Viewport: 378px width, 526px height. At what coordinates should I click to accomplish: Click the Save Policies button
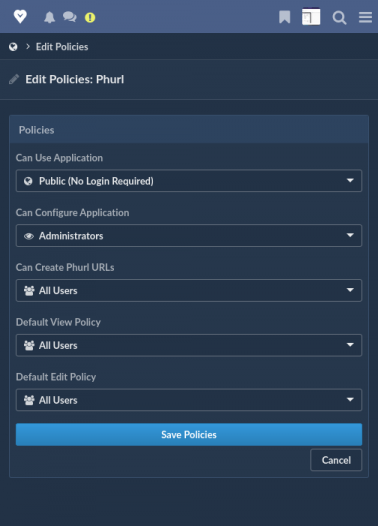(x=189, y=434)
